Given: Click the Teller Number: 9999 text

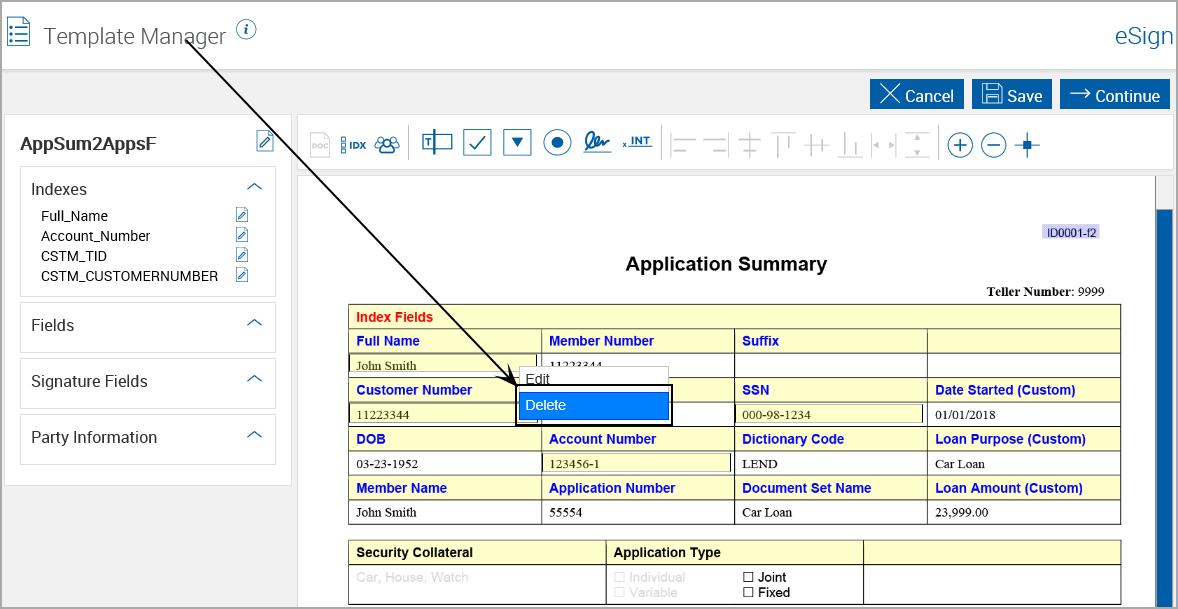Looking at the screenshot, I should (x=1045, y=291).
